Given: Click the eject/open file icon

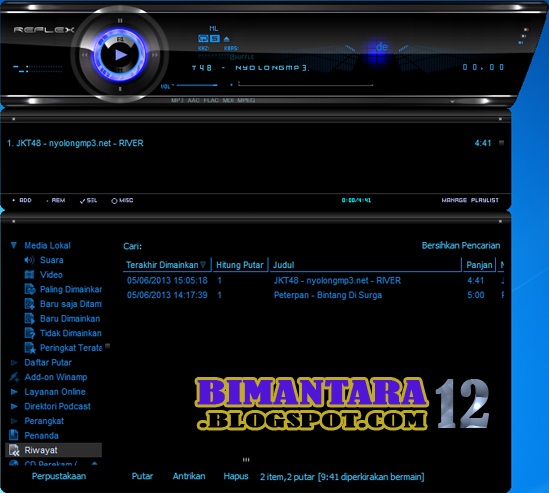Looking at the screenshot, I should click(227, 39).
